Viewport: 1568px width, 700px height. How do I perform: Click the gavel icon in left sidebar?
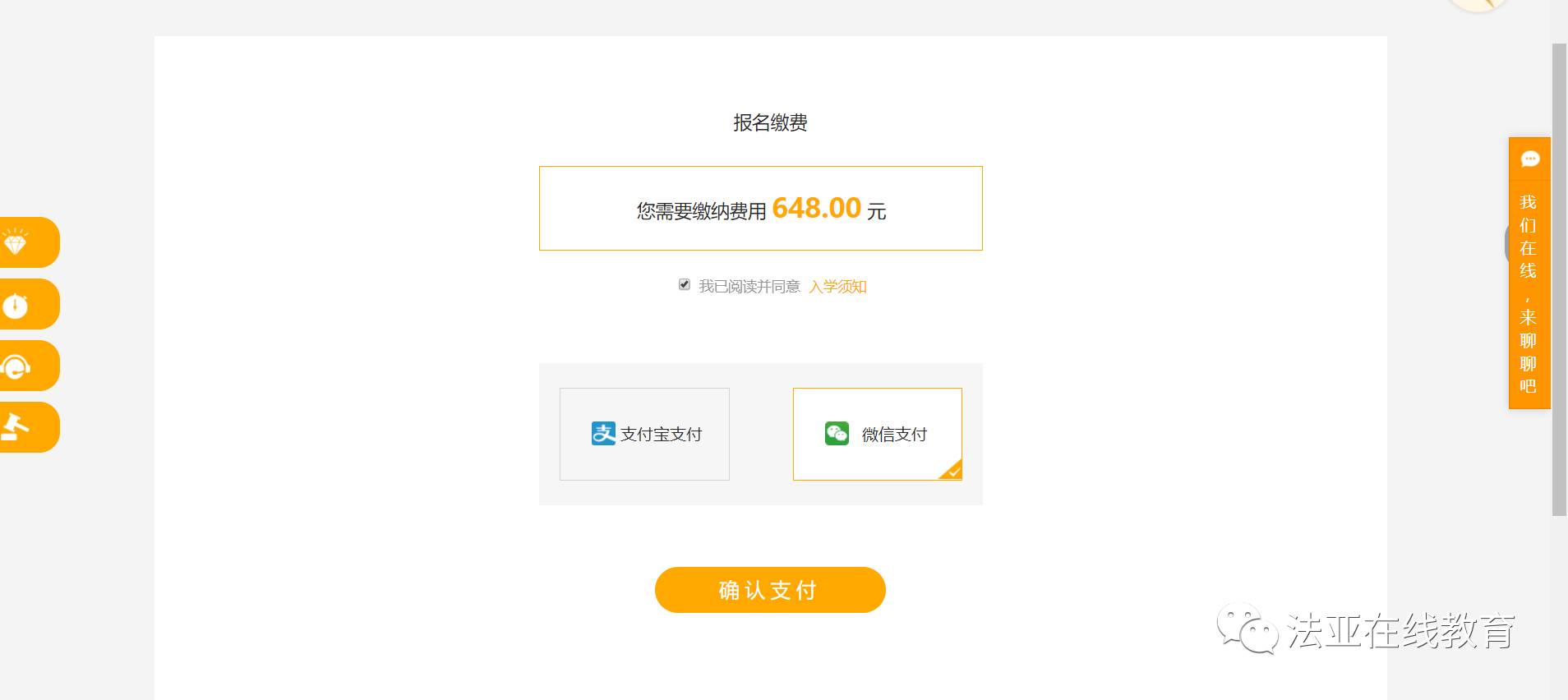coord(16,427)
